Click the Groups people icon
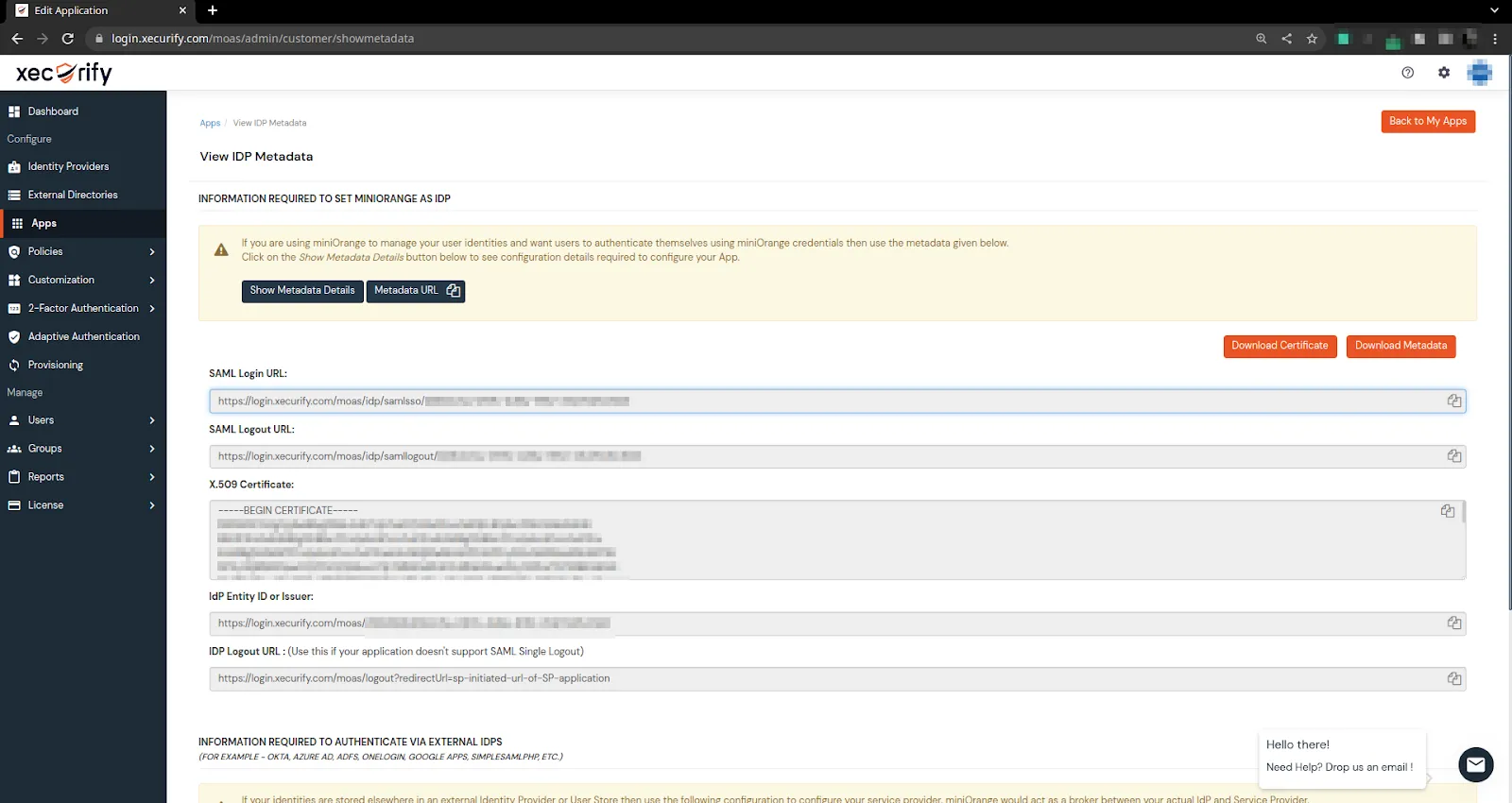Screen dimensions: 1512x803 point(14,449)
